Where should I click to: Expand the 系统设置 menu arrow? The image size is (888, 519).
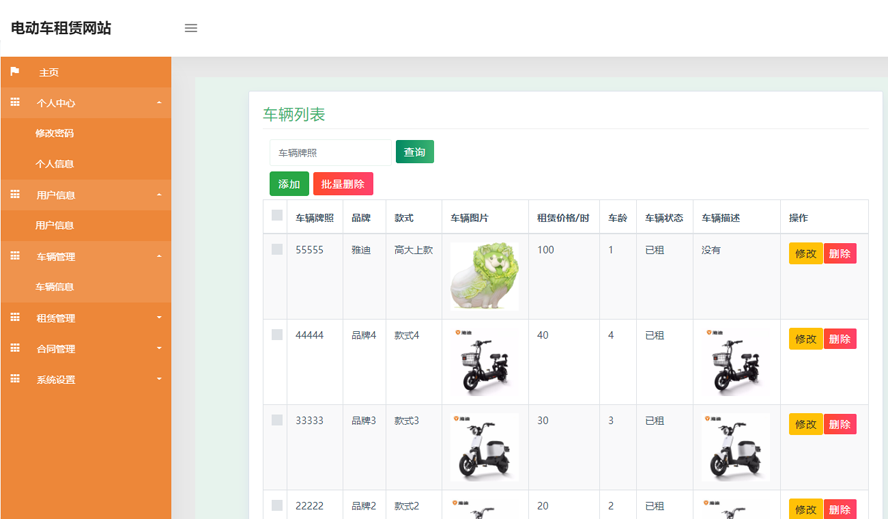159,378
